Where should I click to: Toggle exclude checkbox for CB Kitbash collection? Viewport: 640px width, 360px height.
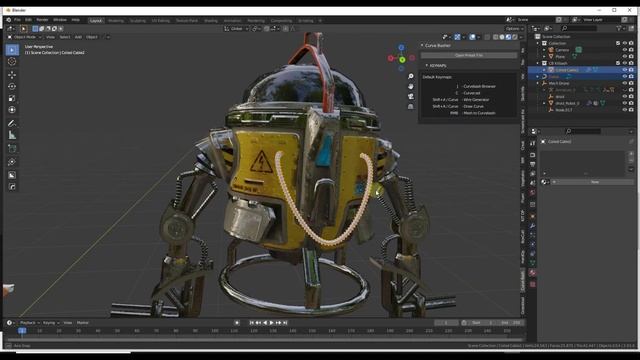(618, 63)
